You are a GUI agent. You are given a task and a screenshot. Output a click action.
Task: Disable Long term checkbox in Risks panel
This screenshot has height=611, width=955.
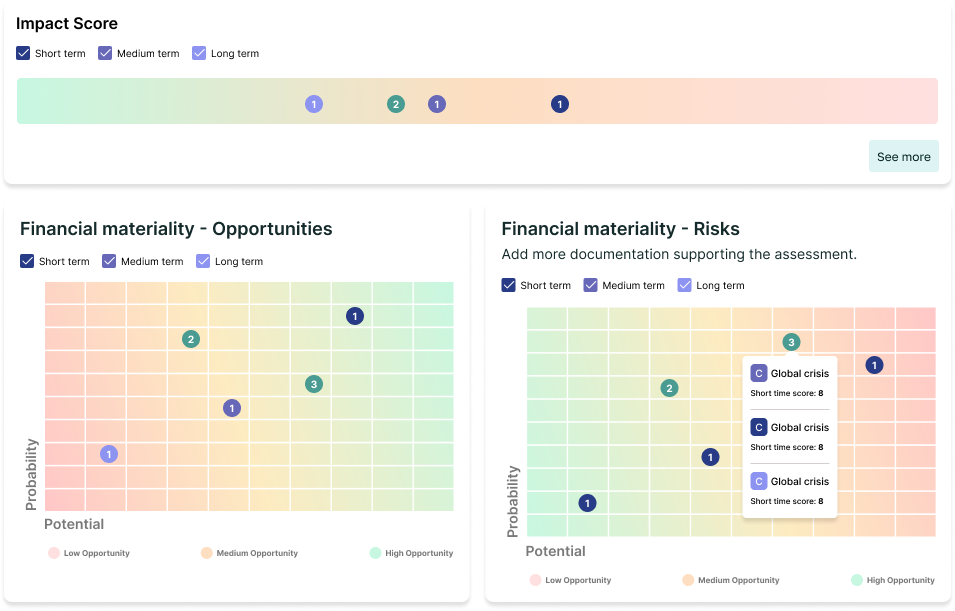point(685,285)
